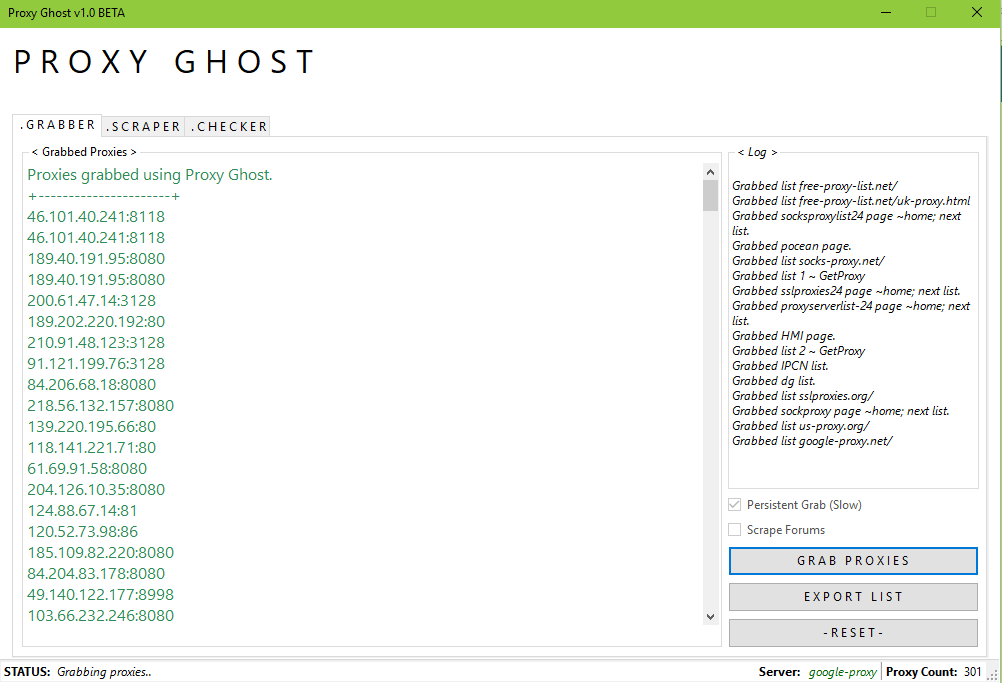Click the EXPORT LIST button
Image resolution: width=1002 pixels, height=683 pixels.
point(853,597)
